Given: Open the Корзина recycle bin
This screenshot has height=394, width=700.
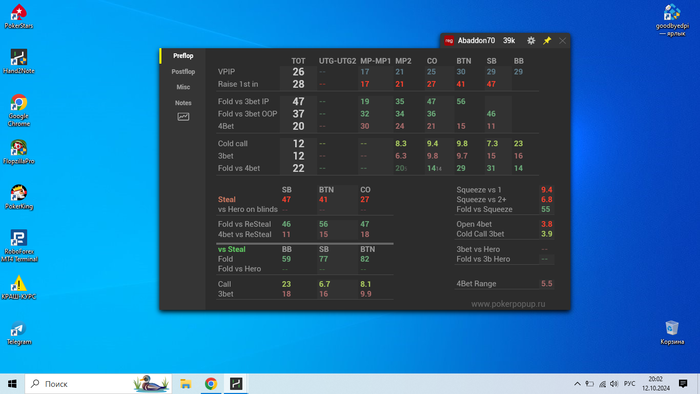Looking at the screenshot, I should pos(672,332).
